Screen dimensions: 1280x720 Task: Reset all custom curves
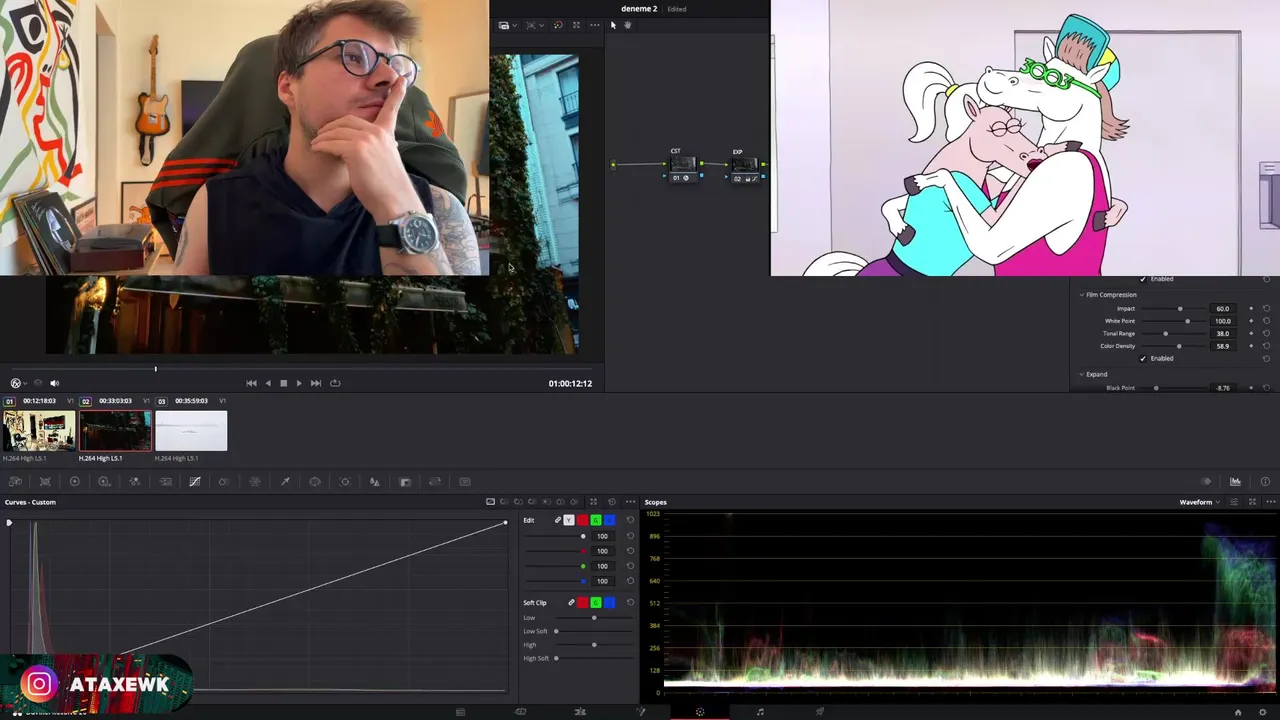612,502
